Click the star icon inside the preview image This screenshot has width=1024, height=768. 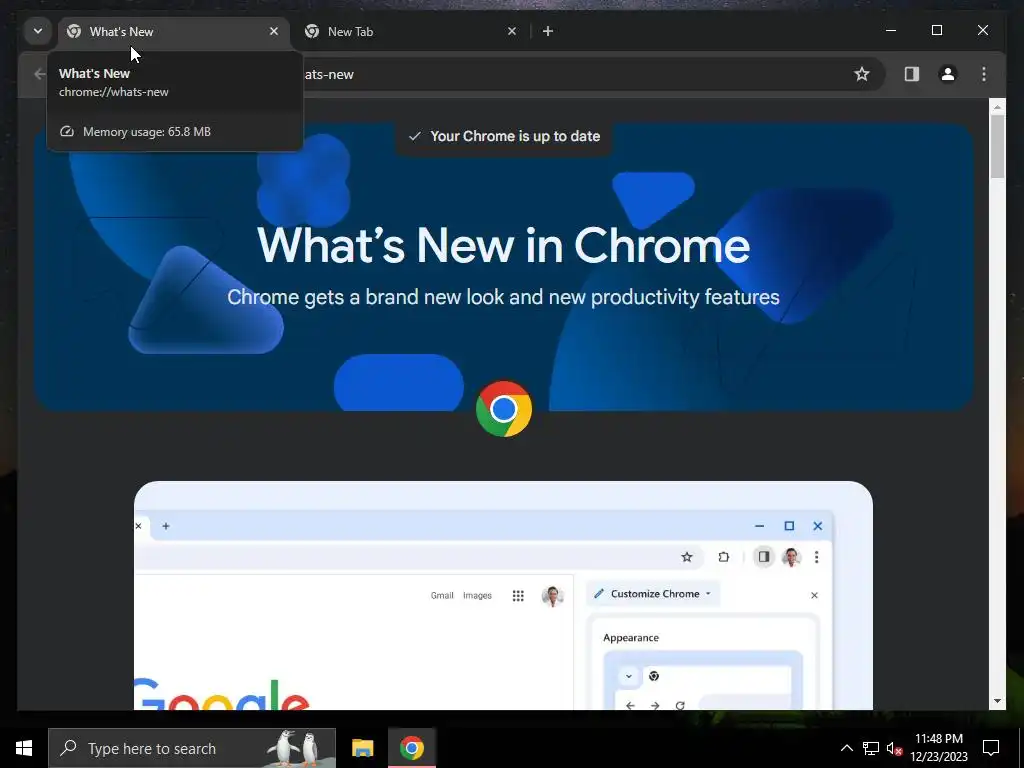click(686, 557)
